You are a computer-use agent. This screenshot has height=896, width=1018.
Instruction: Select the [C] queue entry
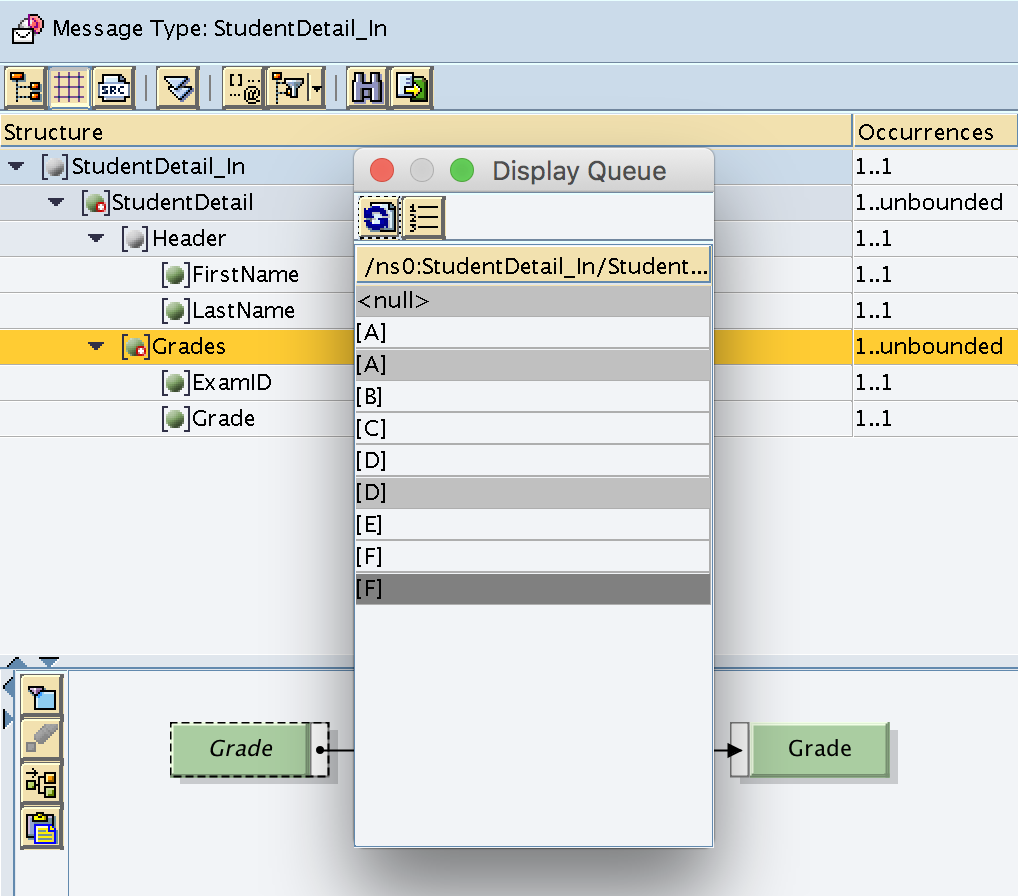coord(533,429)
